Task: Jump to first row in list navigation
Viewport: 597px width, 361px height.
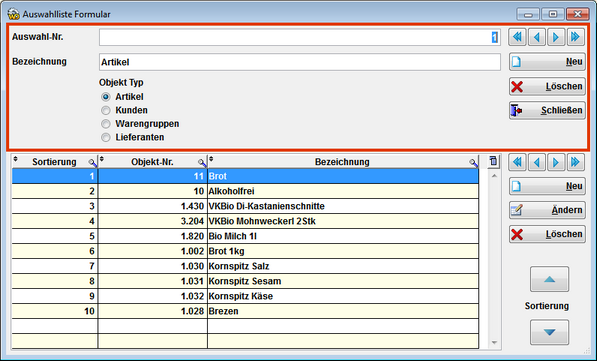Action: coord(517,162)
